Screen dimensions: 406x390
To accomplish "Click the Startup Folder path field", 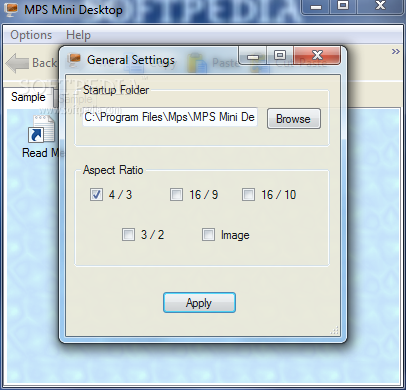I will (x=170, y=117).
